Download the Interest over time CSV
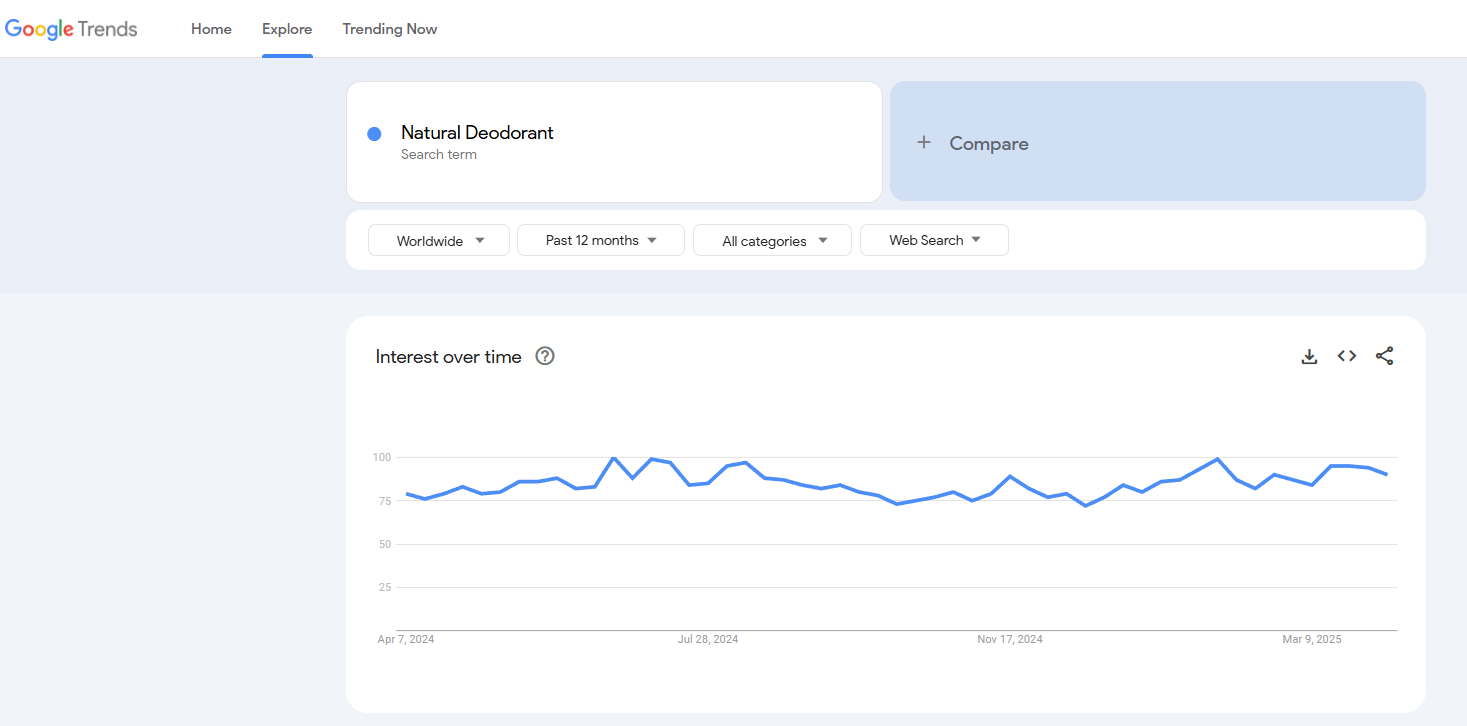Image resolution: width=1467 pixels, height=726 pixels. 1309,356
